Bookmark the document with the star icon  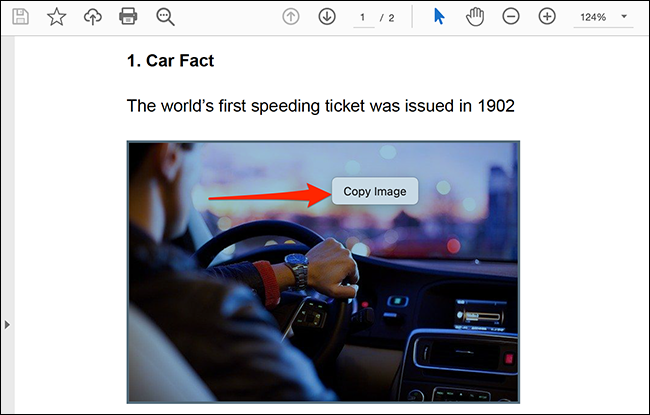point(57,17)
